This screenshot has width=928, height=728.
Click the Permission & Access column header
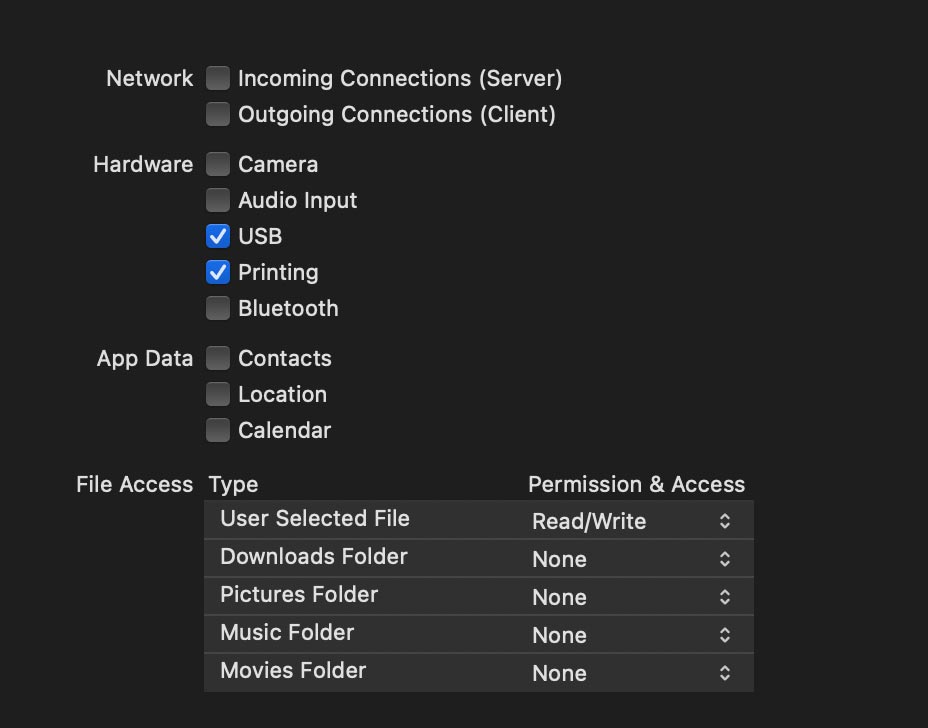pyautogui.click(x=636, y=485)
